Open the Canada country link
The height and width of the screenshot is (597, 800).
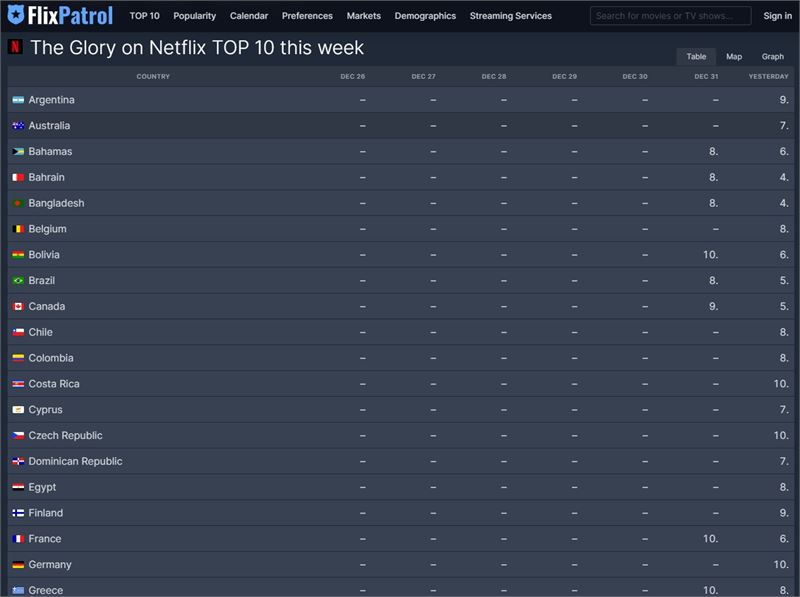(x=47, y=307)
